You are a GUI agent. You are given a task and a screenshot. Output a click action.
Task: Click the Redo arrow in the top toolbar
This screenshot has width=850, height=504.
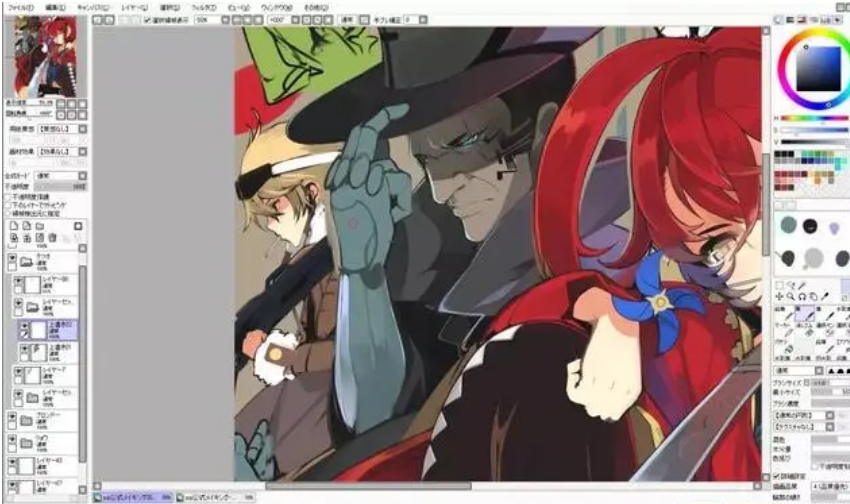click(x=109, y=20)
